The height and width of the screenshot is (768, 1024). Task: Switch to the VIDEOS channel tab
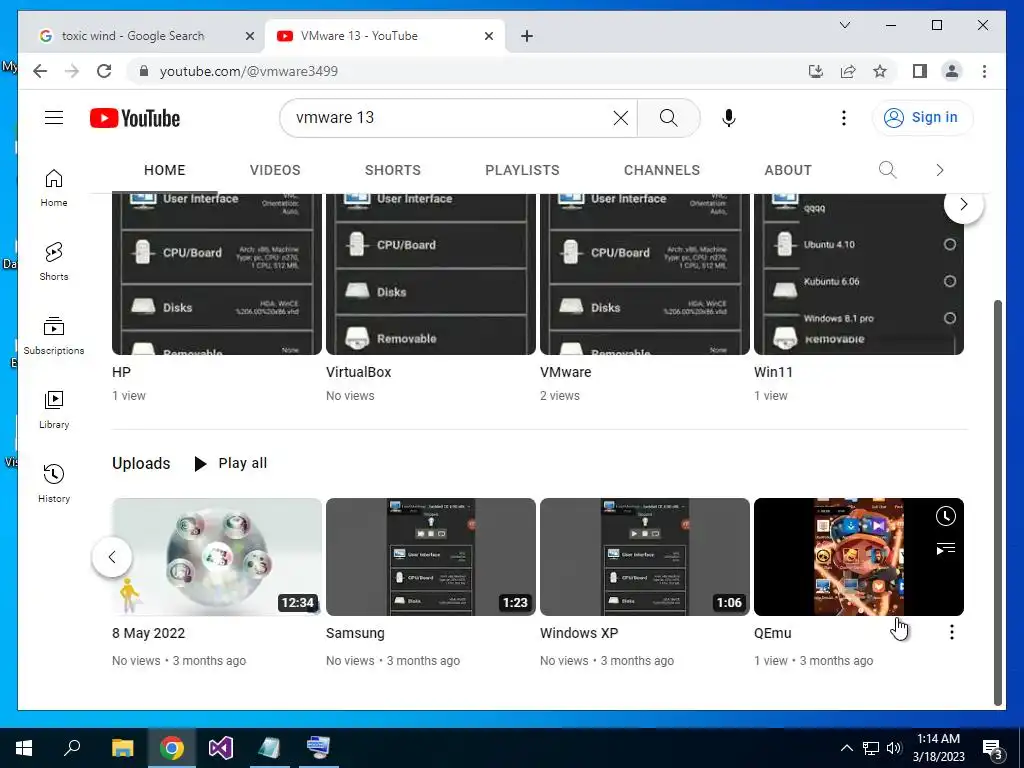click(x=275, y=170)
